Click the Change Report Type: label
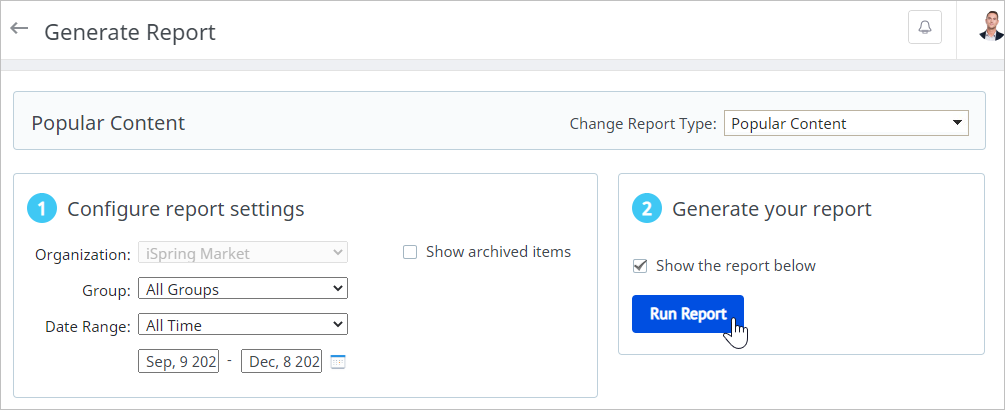The width and height of the screenshot is (1005, 410). point(643,124)
